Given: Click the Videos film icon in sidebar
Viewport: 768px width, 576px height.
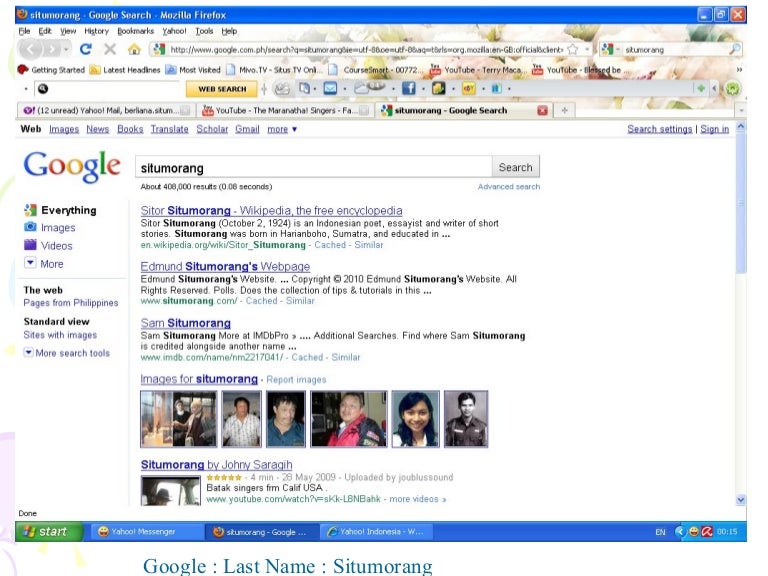Looking at the screenshot, I should pyautogui.click(x=30, y=244).
